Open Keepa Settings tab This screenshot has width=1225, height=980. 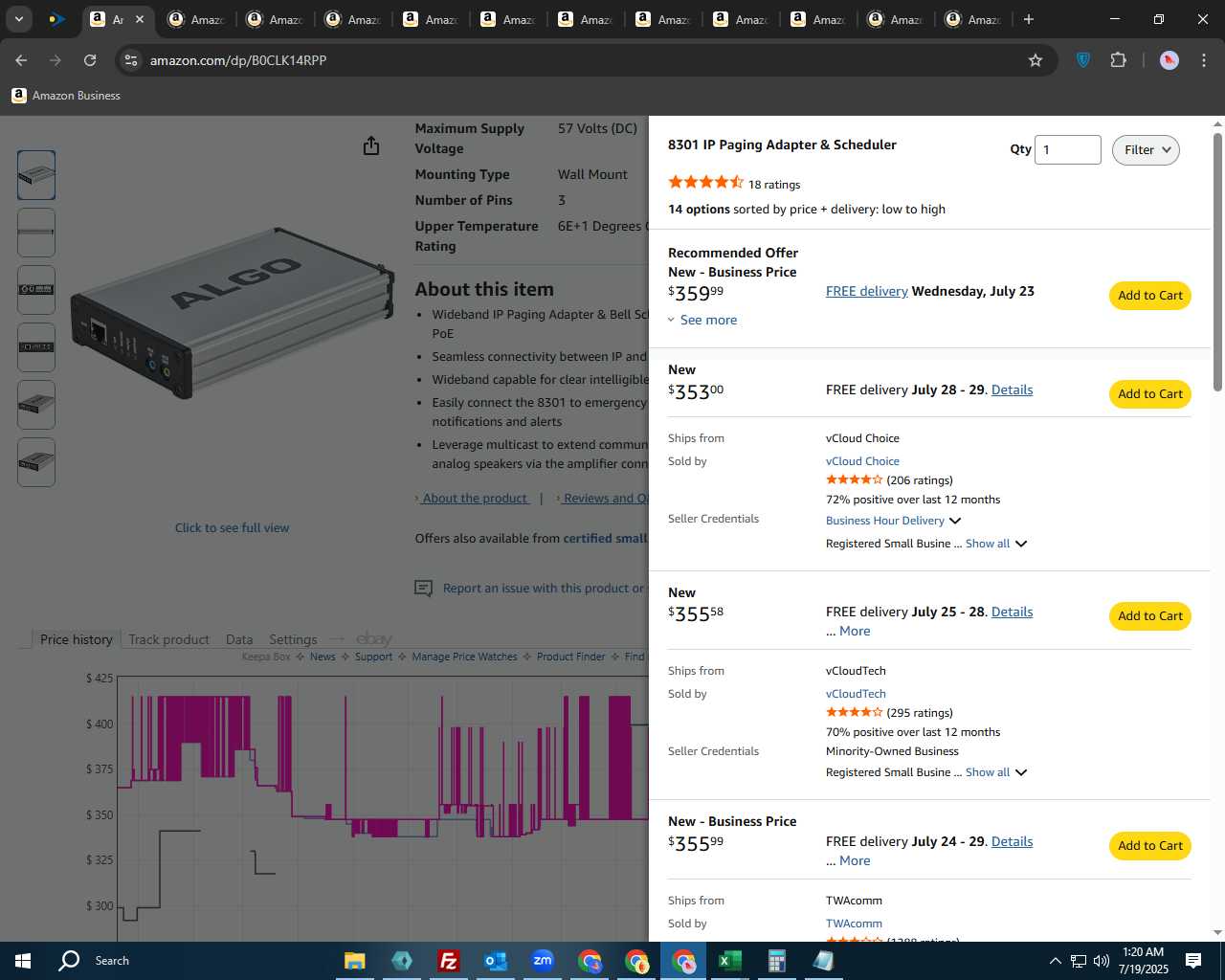[x=293, y=639]
